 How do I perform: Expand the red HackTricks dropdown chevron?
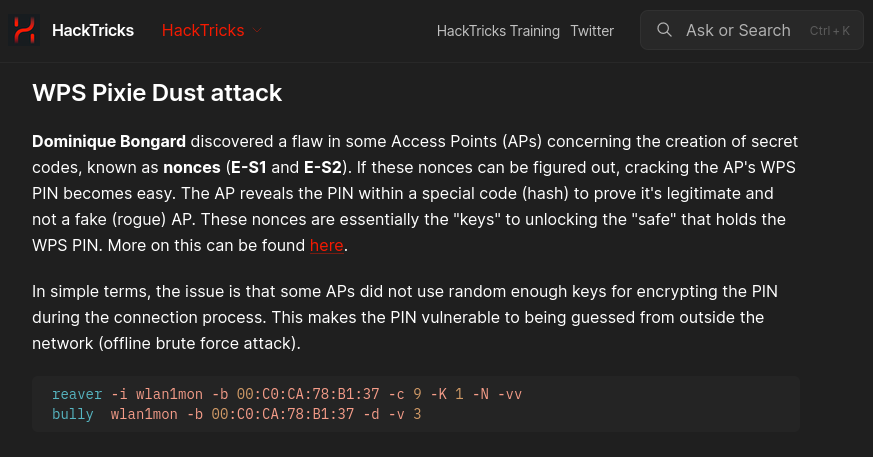coord(257,31)
